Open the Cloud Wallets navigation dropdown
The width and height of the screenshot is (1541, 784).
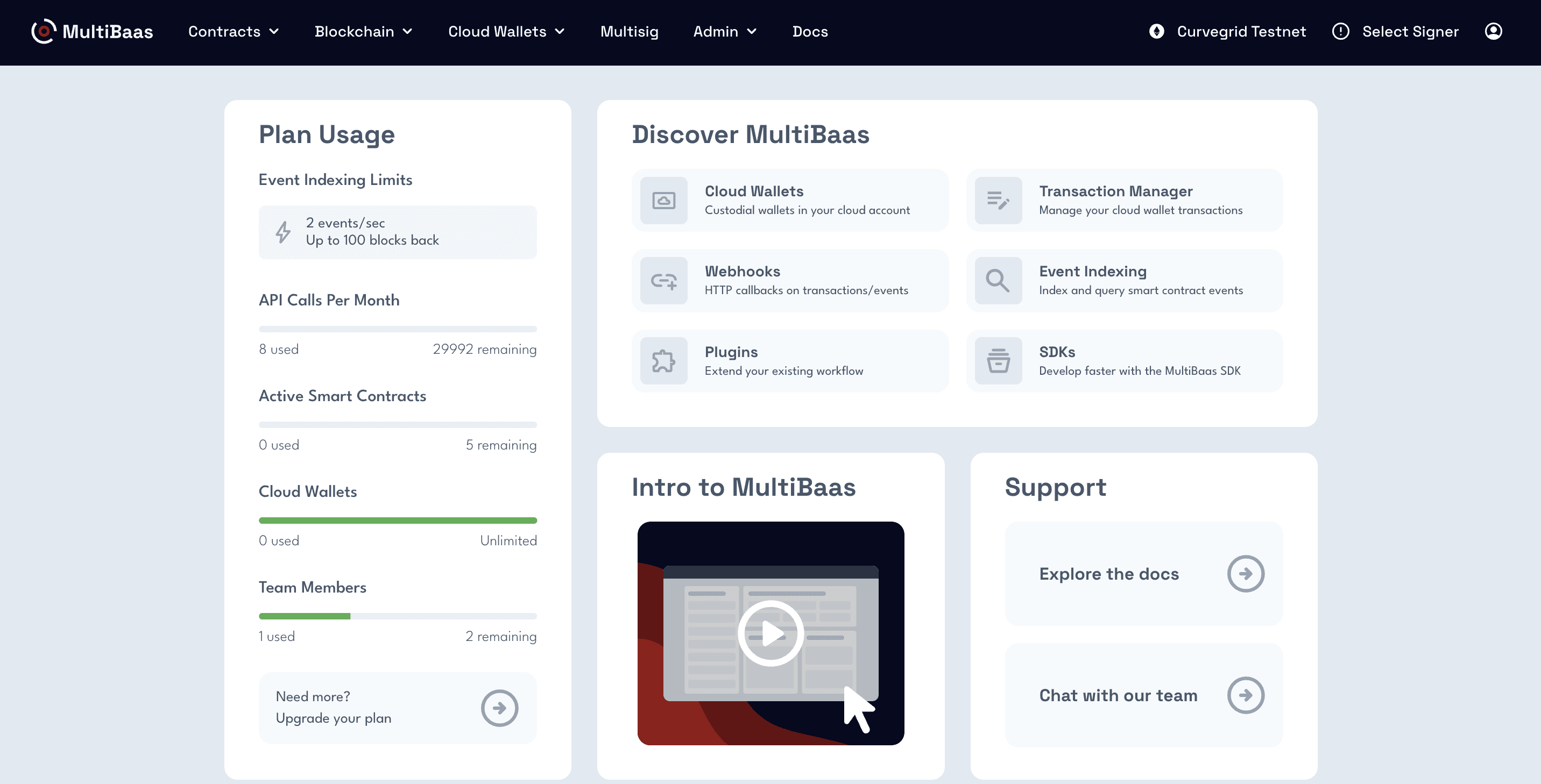[506, 31]
